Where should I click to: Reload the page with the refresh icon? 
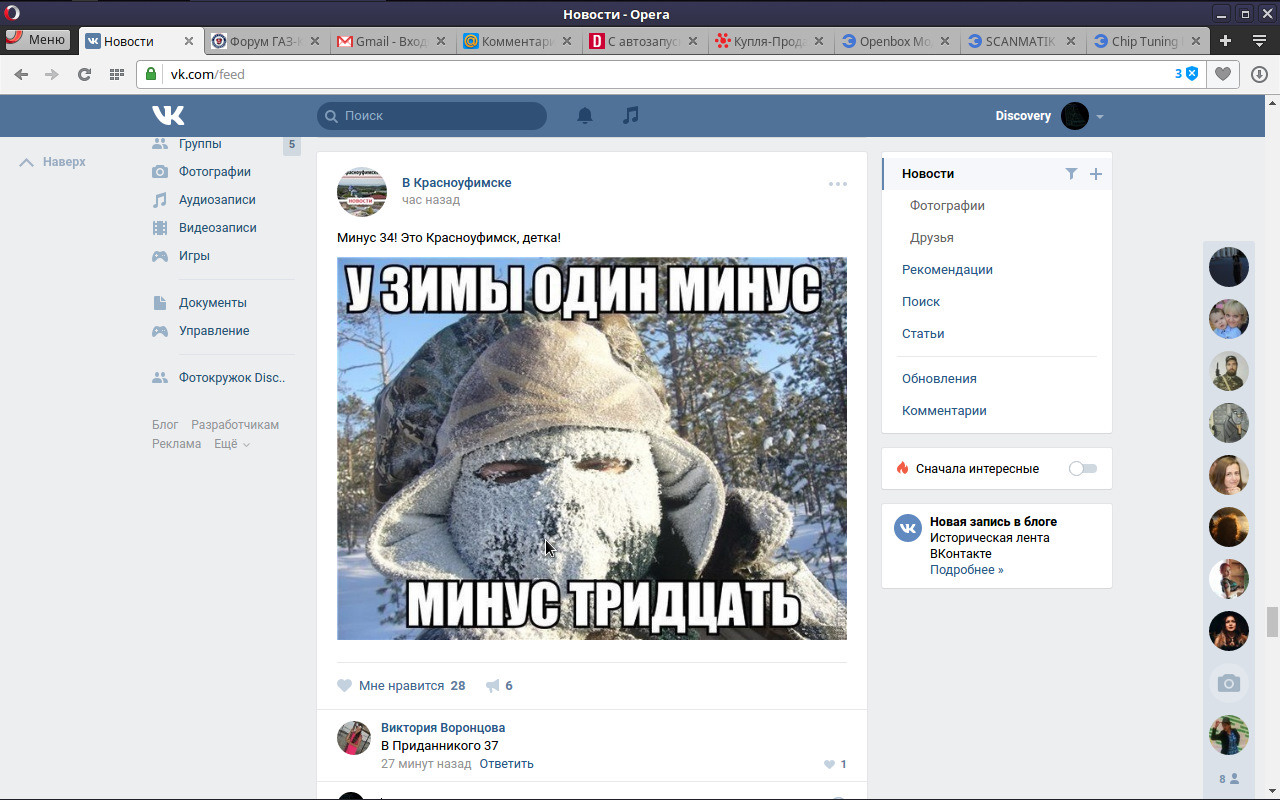pyautogui.click(x=85, y=74)
